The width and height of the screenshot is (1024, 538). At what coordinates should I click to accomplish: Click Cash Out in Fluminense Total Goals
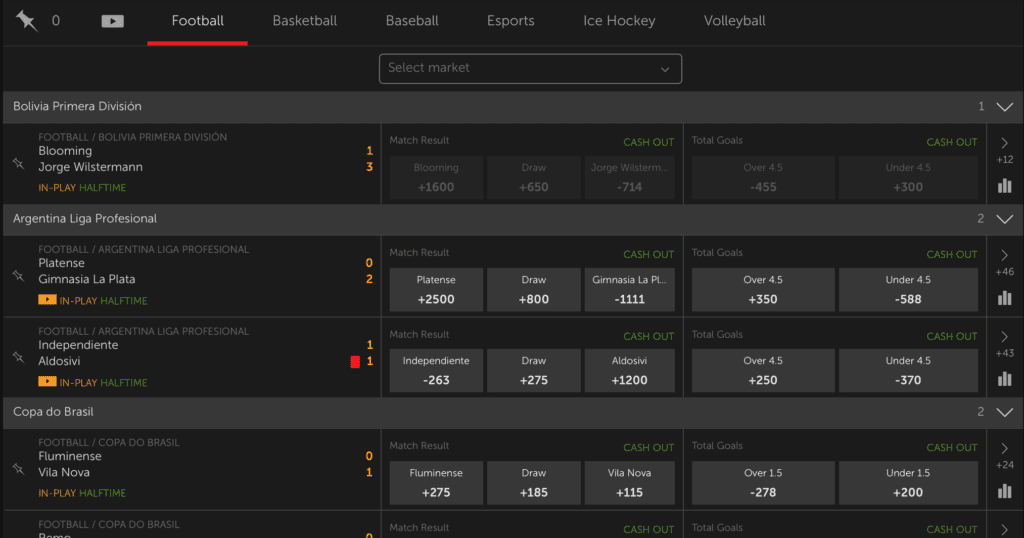point(952,447)
